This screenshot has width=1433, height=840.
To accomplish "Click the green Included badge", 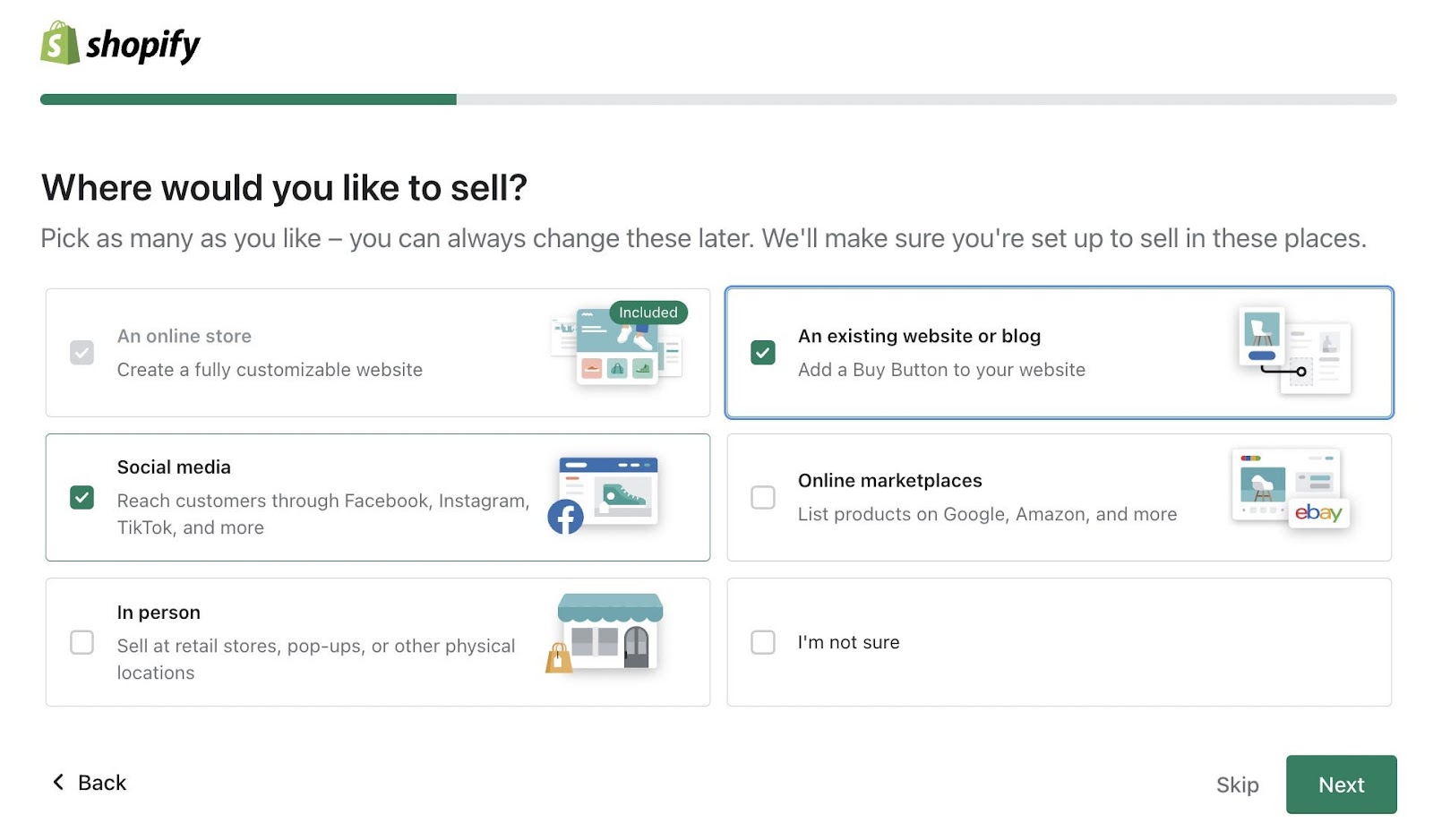I will 648,313.
